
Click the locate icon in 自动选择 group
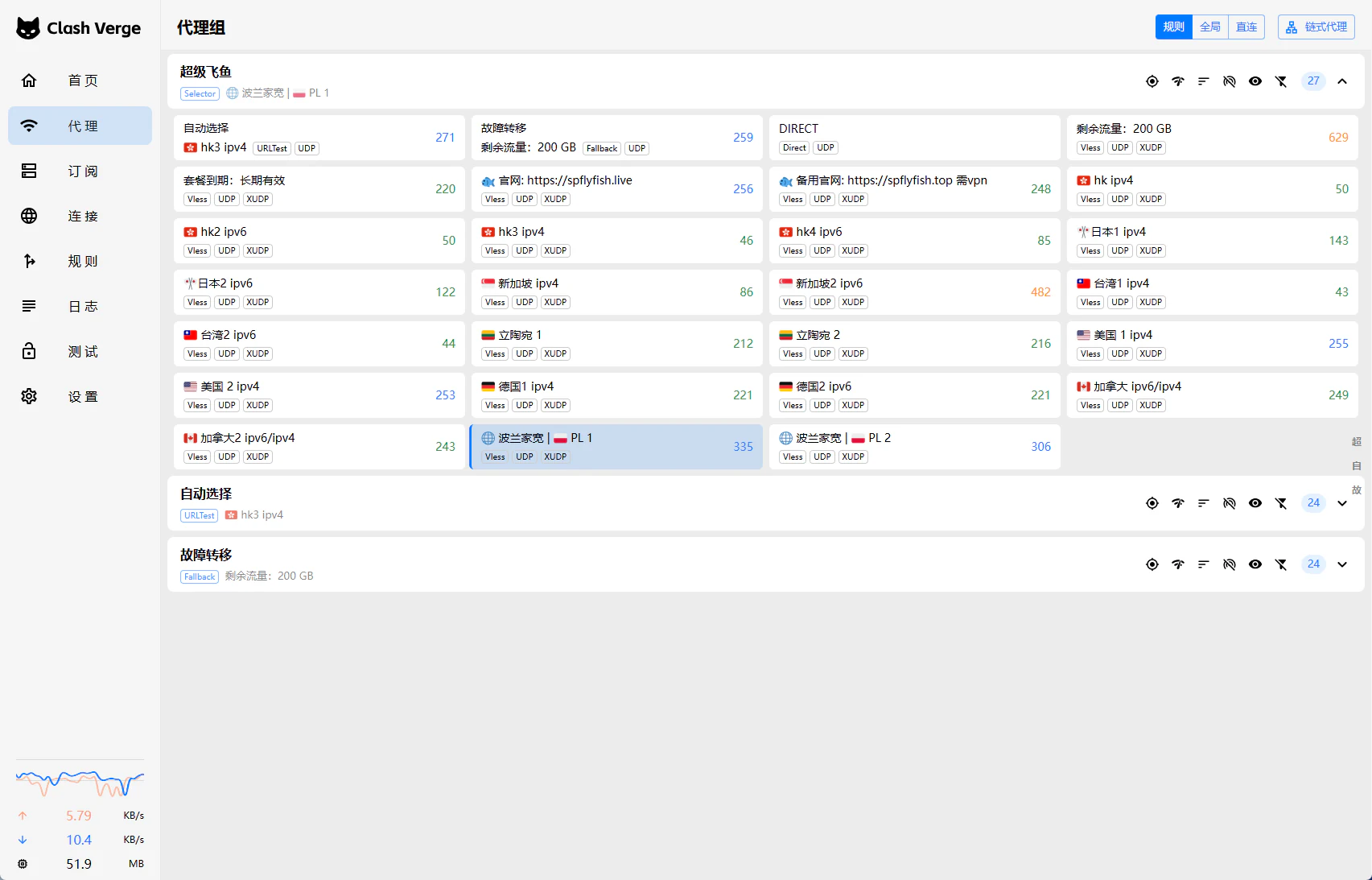click(1152, 503)
